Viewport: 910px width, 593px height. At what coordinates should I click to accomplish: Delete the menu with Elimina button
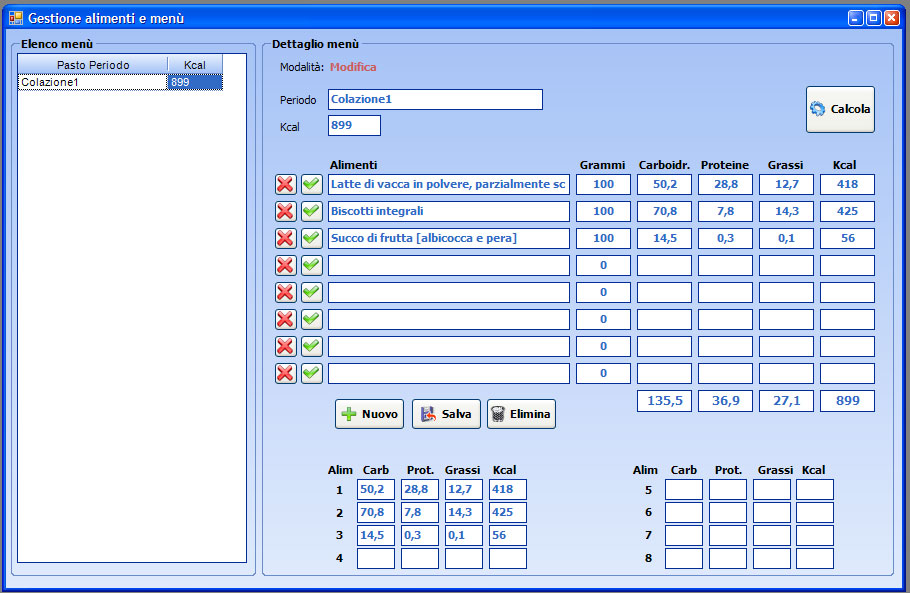521,414
